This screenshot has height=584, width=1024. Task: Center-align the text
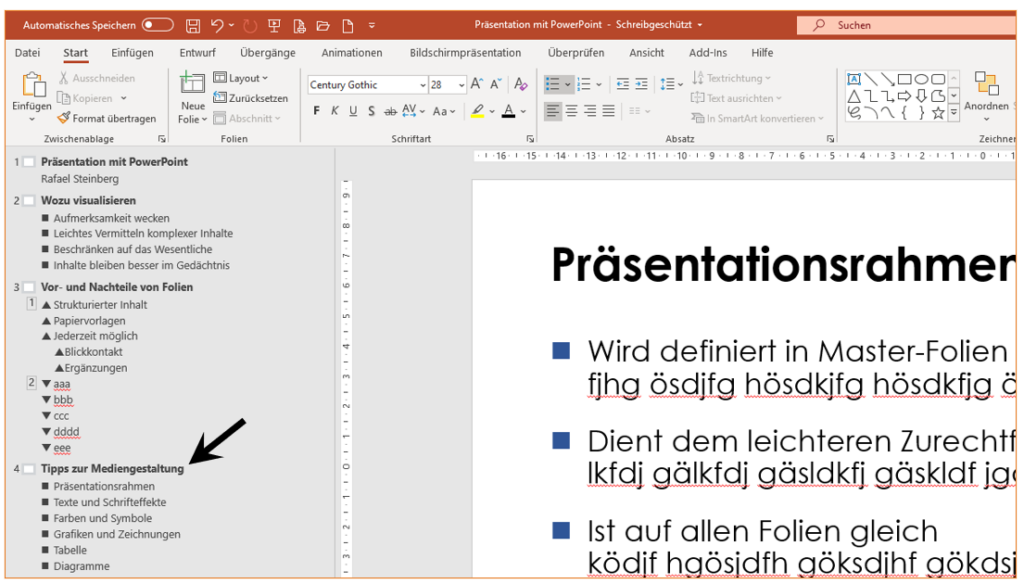(x=571, y=111)
